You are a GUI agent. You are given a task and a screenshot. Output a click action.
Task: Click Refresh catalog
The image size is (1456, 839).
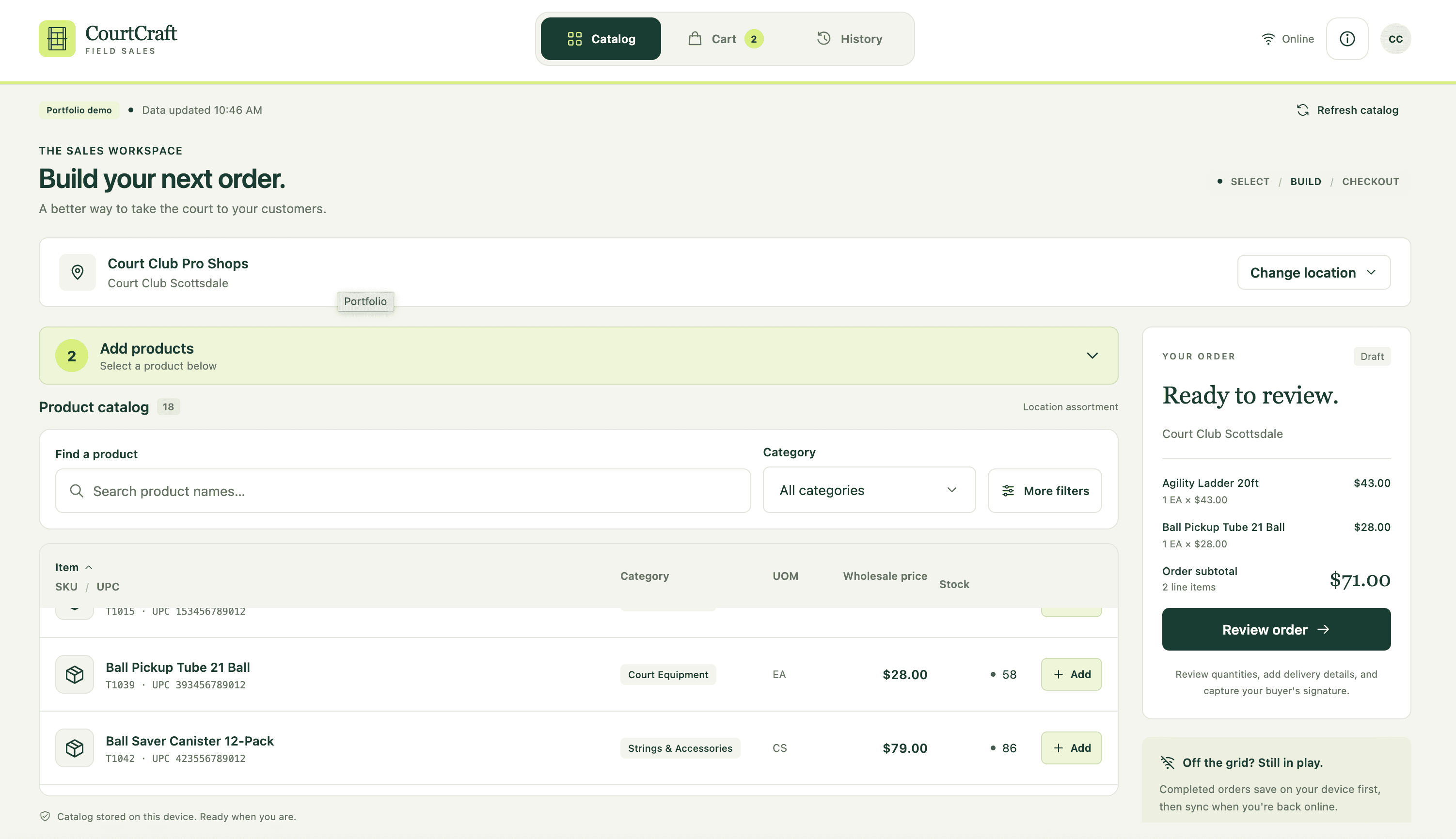tap(1347, 109)
